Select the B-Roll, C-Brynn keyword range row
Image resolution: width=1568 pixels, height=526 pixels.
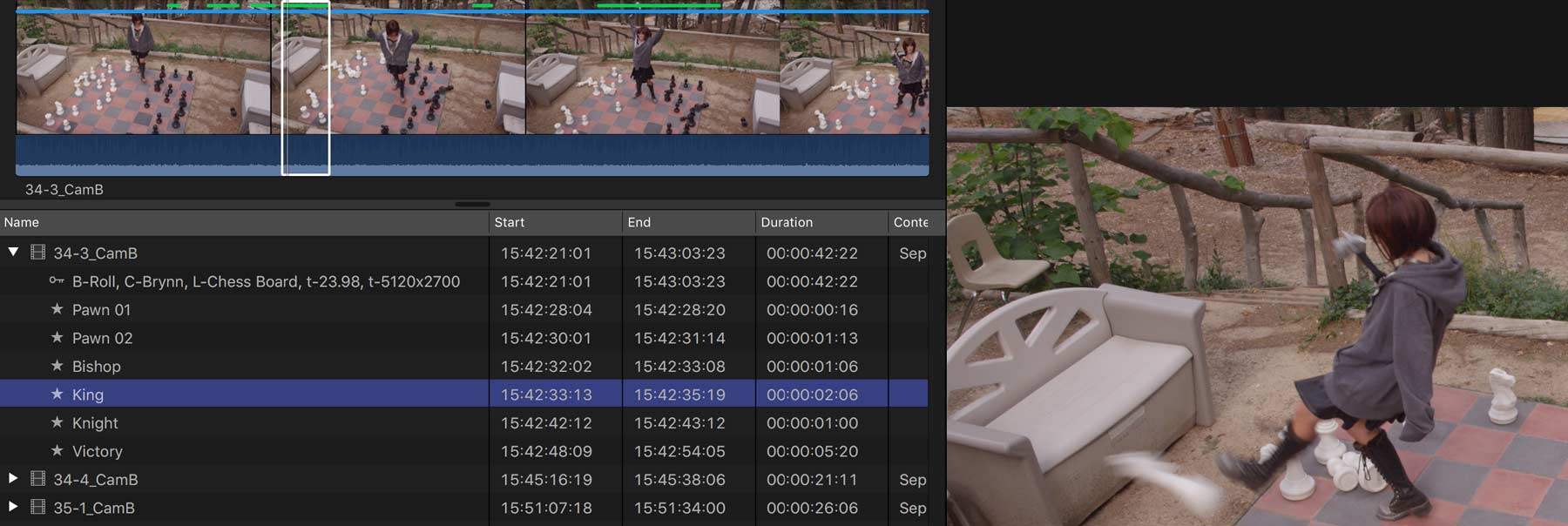point(266,281)
